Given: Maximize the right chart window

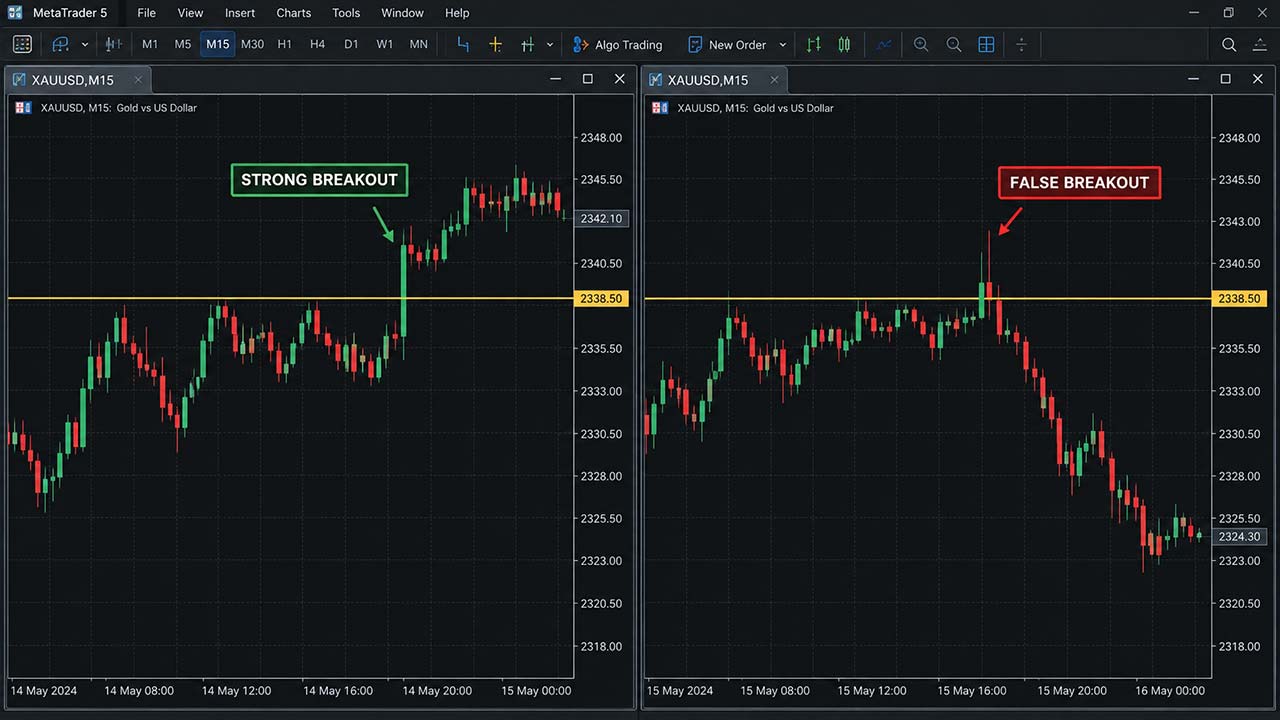Looking at the screenshot, I should click(1225, 79).
